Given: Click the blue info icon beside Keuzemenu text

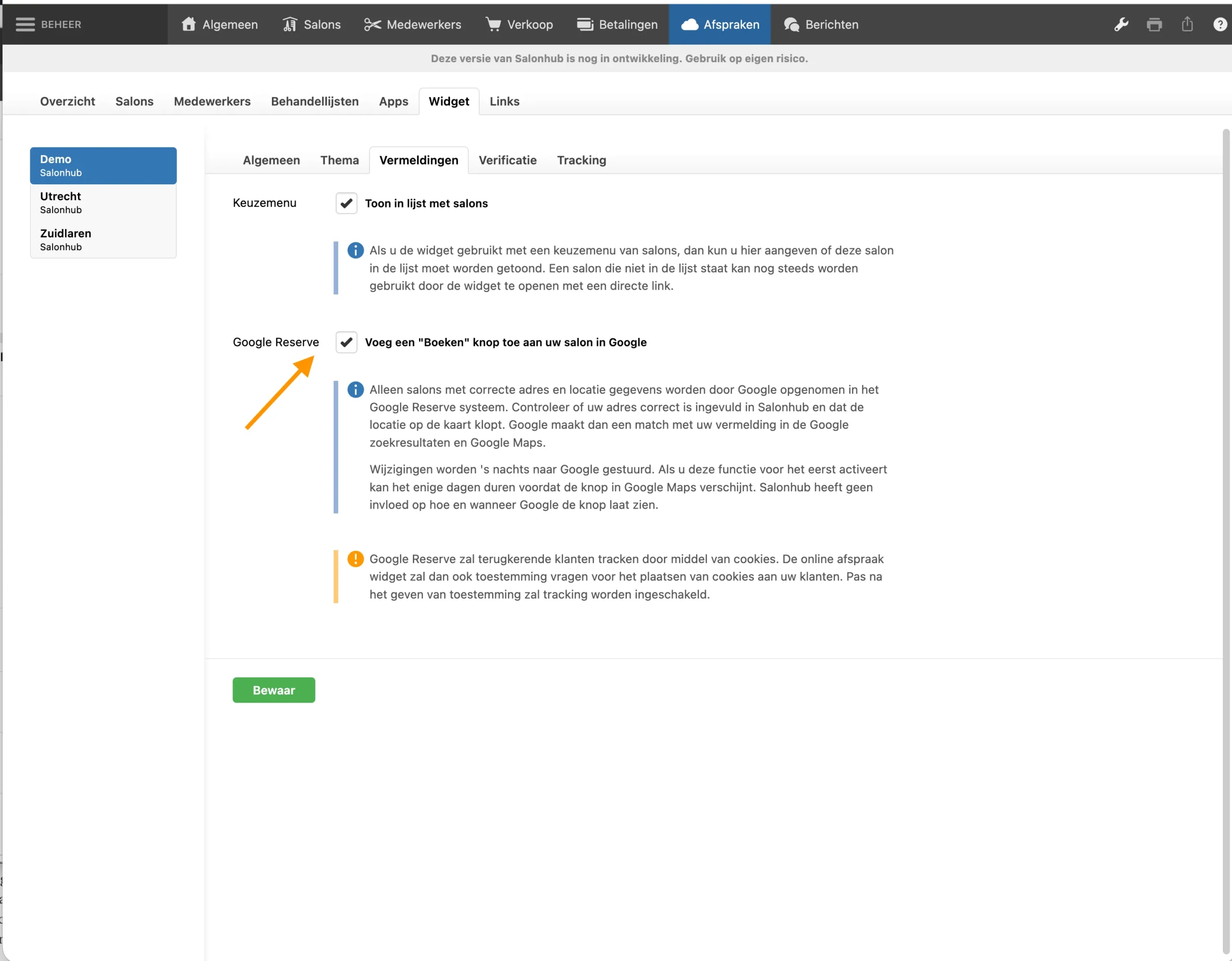Looking at the screenshot, I should pos(355,250).
